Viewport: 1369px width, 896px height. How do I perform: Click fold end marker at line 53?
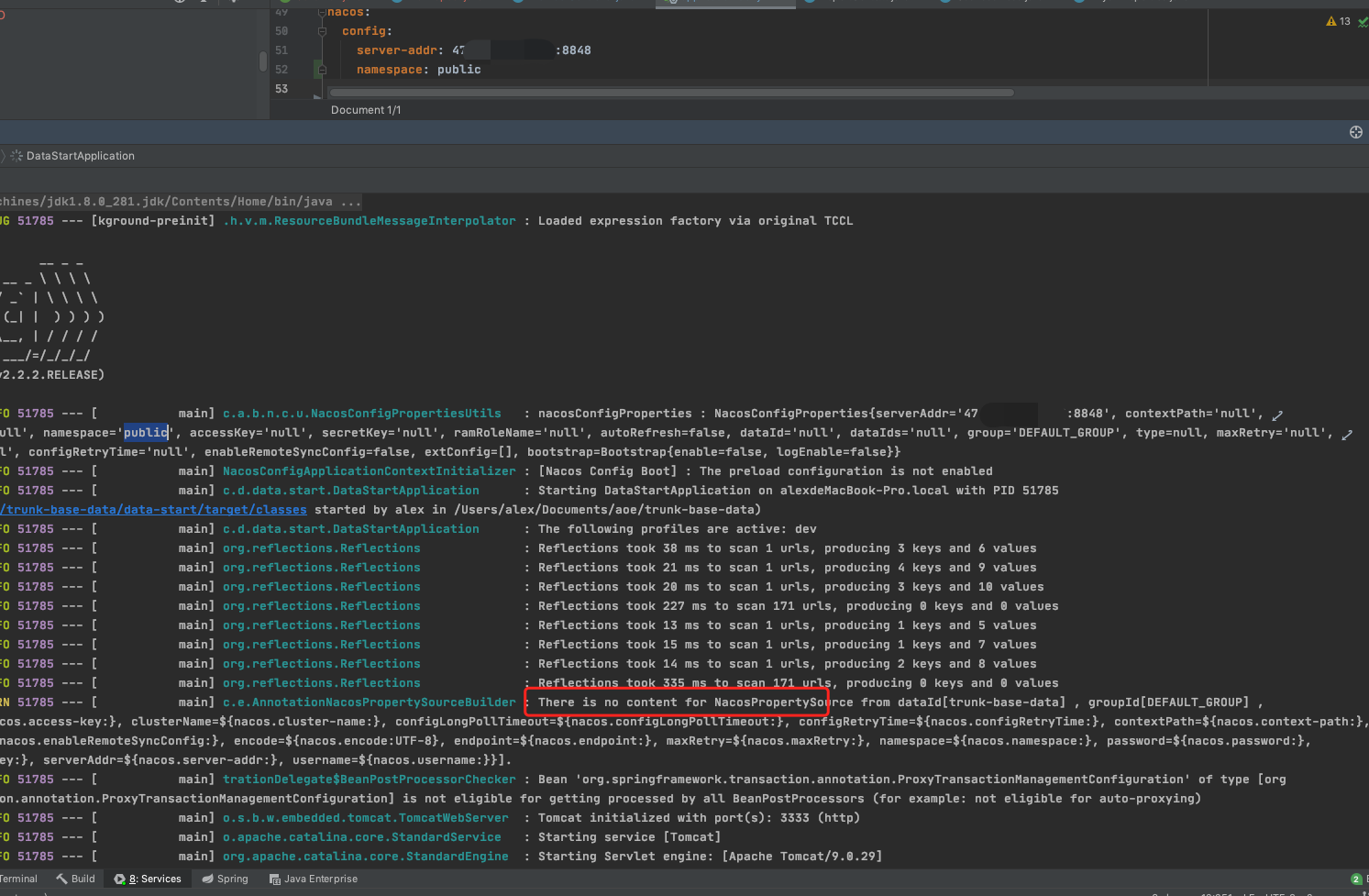(x=317, y=94)
